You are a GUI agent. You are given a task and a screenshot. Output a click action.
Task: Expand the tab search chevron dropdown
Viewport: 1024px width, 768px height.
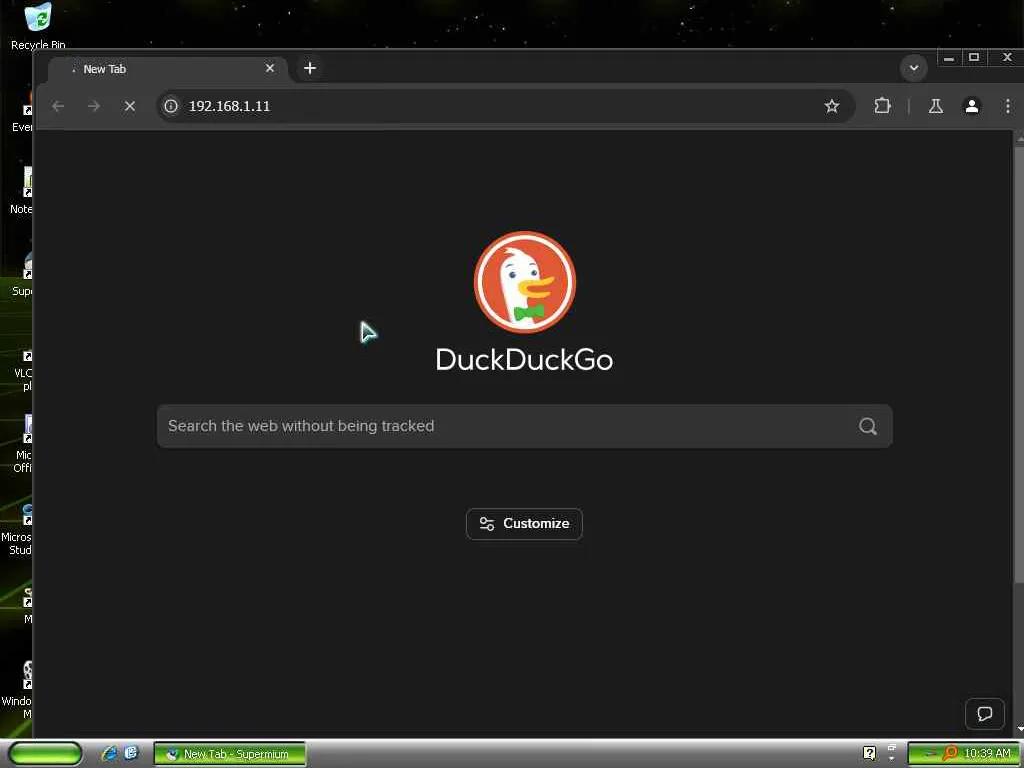pos(914,68)
